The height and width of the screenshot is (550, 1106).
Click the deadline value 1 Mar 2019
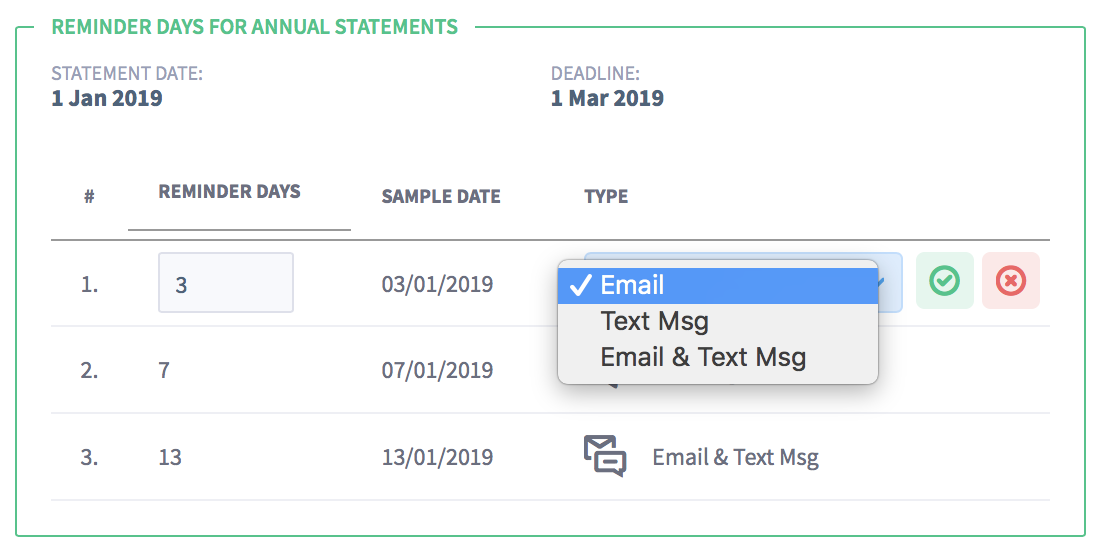[607, 98]
